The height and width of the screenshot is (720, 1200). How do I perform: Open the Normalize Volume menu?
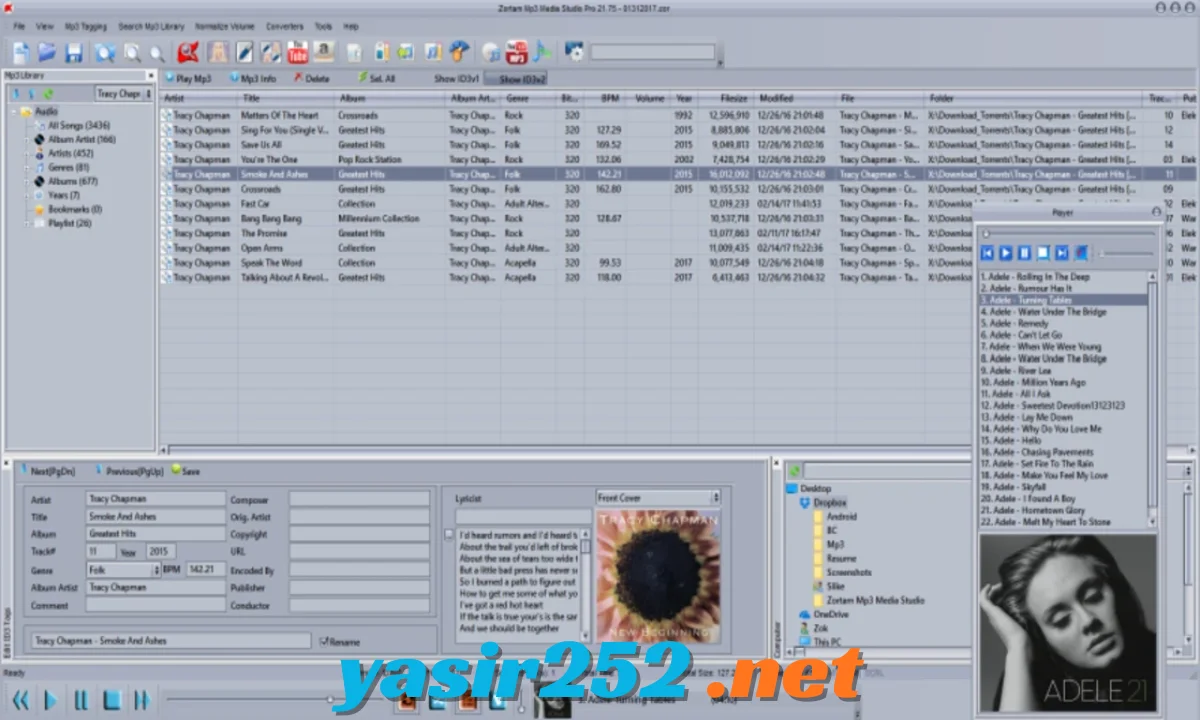click(224, 26)
